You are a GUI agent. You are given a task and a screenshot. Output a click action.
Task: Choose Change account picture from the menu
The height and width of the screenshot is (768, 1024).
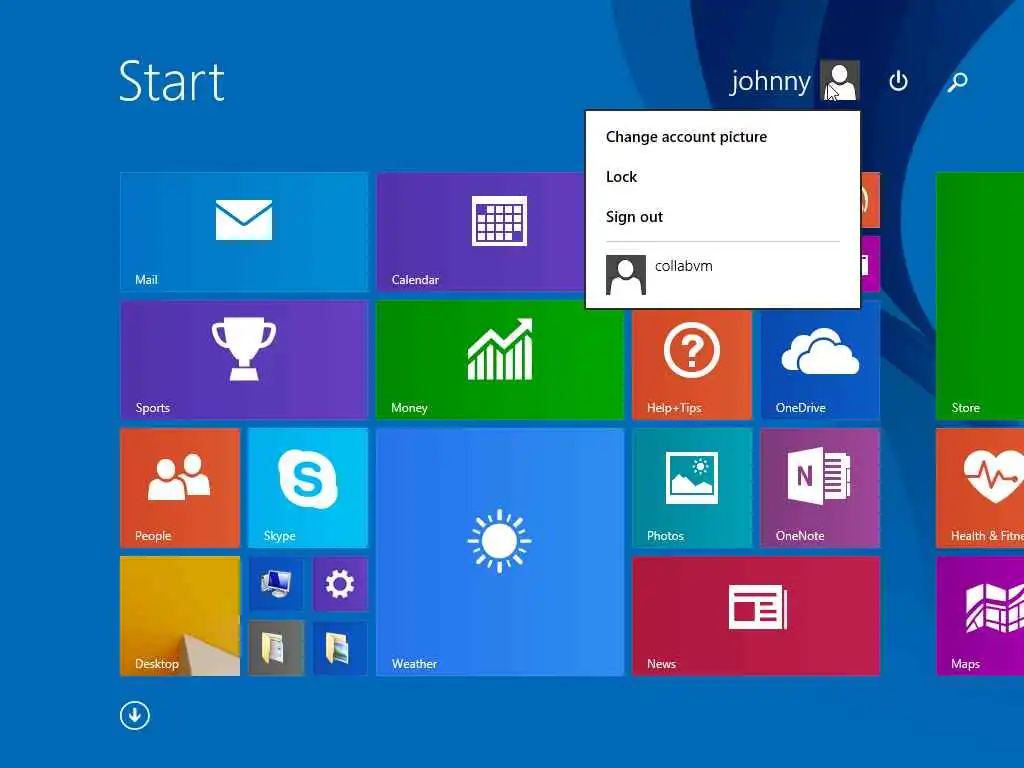(x=686, y=137)
